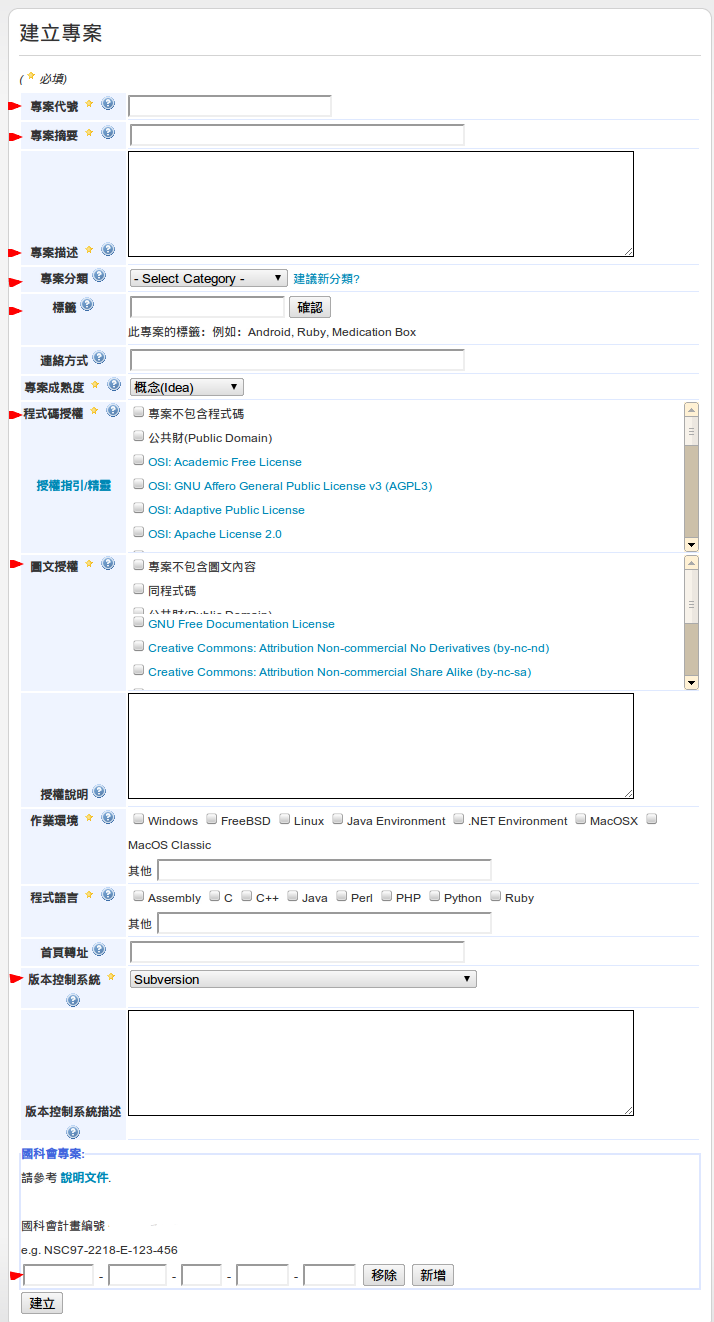Click help icon beside 專案代號

point(108,104)
